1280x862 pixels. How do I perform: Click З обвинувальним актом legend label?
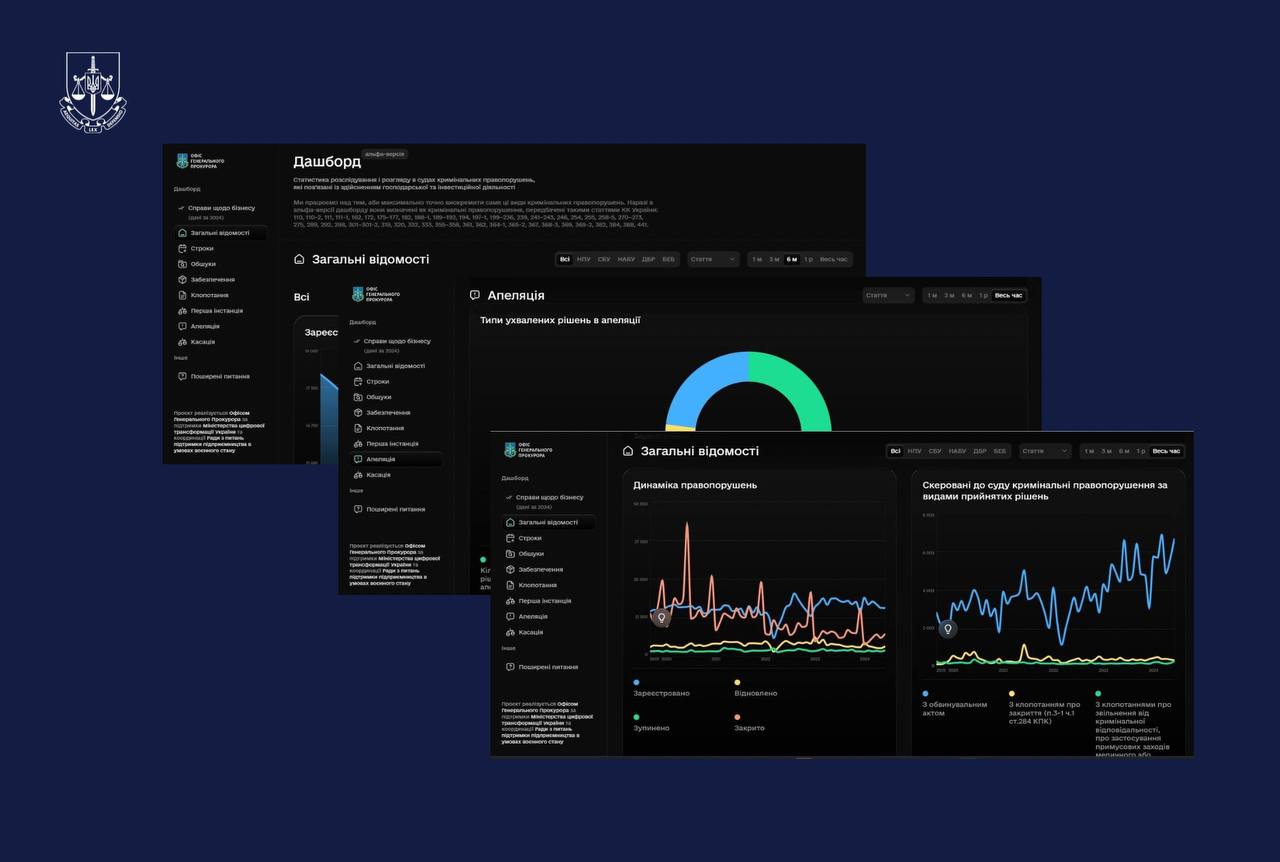coord(954,709)
